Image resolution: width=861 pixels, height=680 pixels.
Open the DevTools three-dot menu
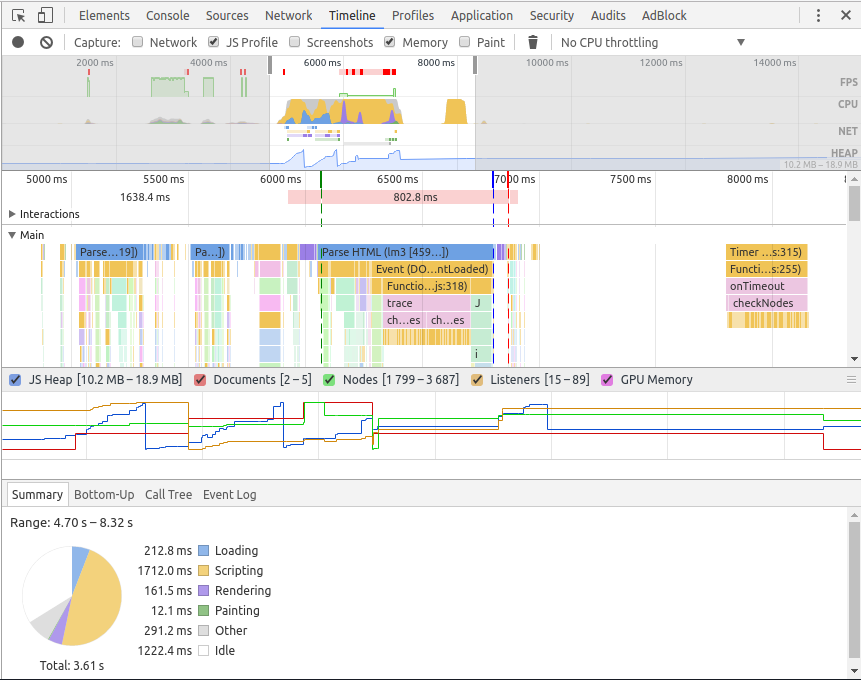coord(817,15)
